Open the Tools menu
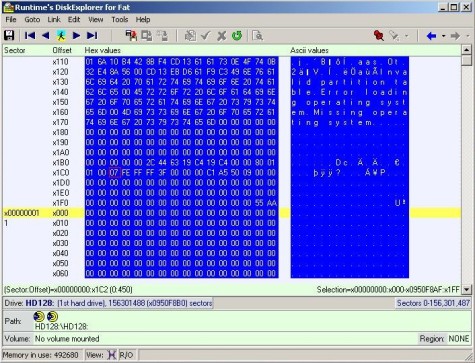Image resolution: width=475 pixels, height=363 pixels. pyautogui.click(x=120, y=20)
